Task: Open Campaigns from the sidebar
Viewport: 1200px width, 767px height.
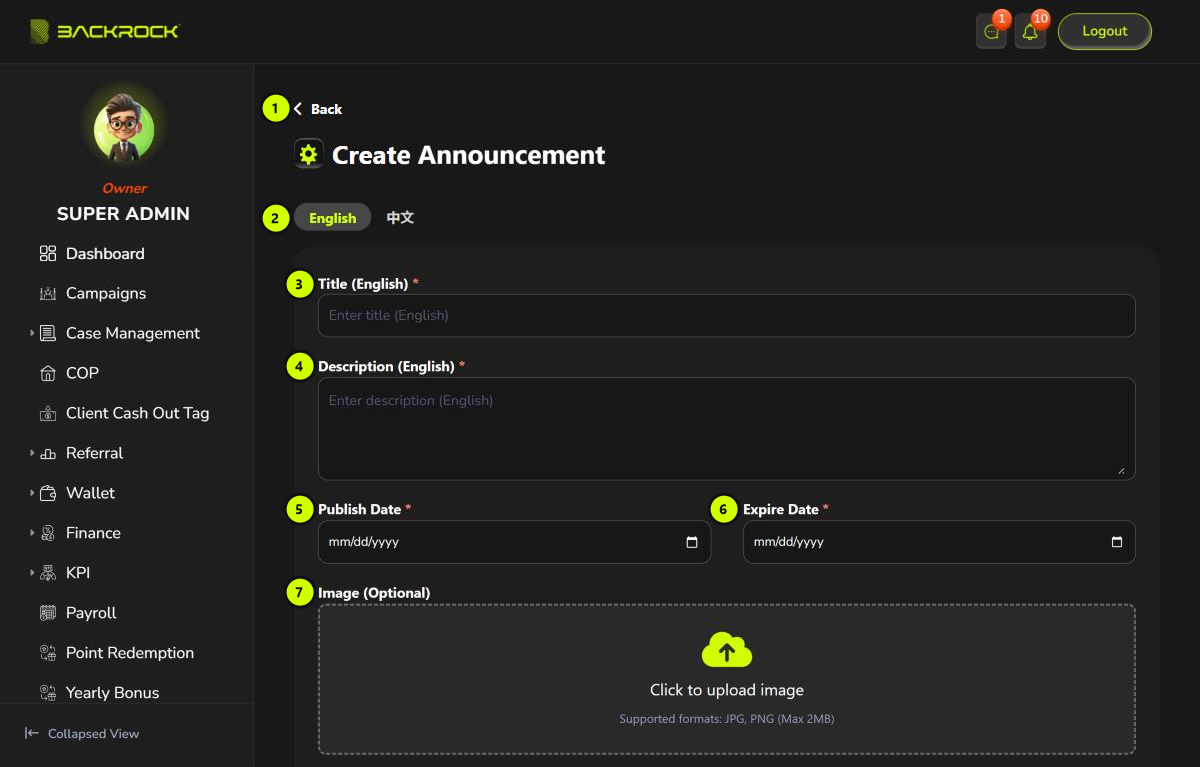Action: point(106,294)
